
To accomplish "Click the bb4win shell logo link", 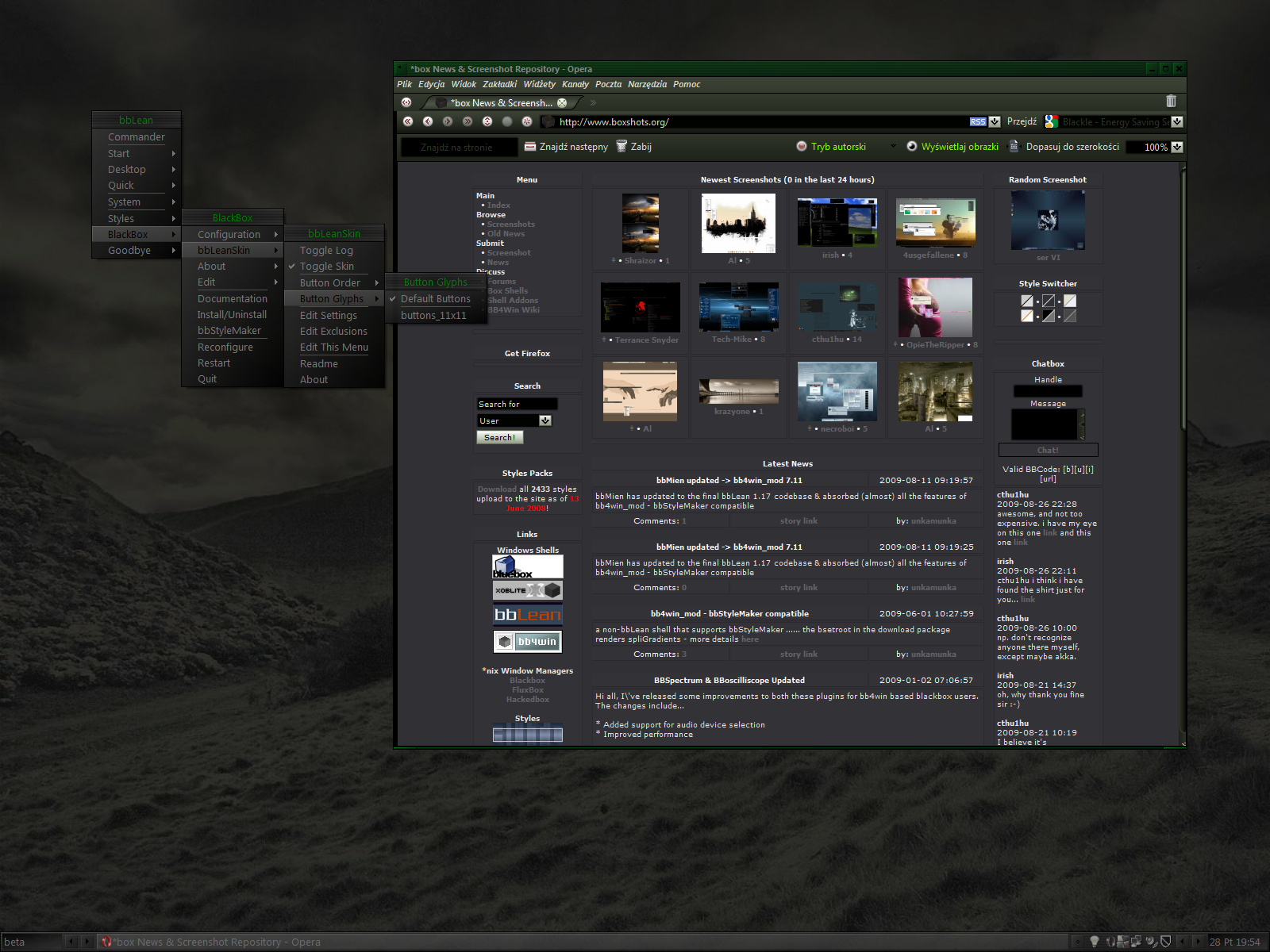I will click(x=528, y=641).
